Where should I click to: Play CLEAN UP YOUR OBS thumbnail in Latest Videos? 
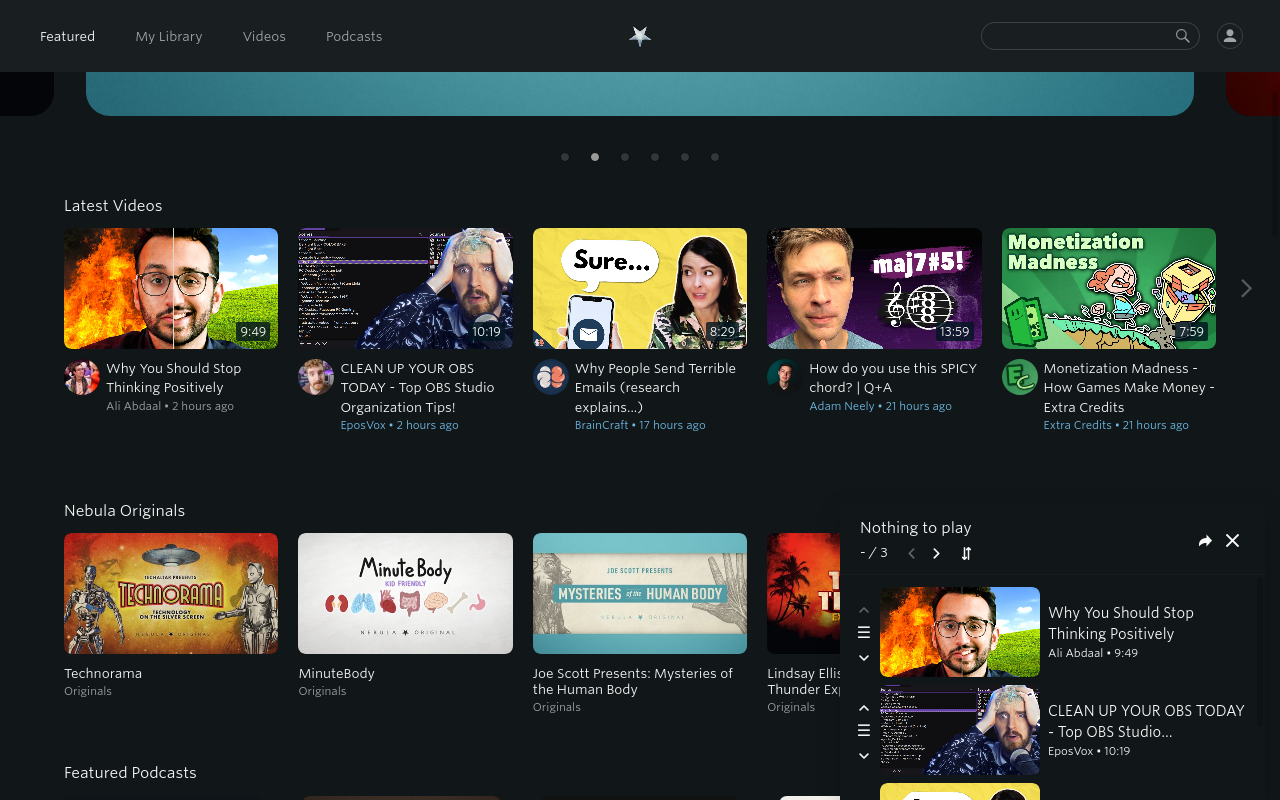point(405,288)
